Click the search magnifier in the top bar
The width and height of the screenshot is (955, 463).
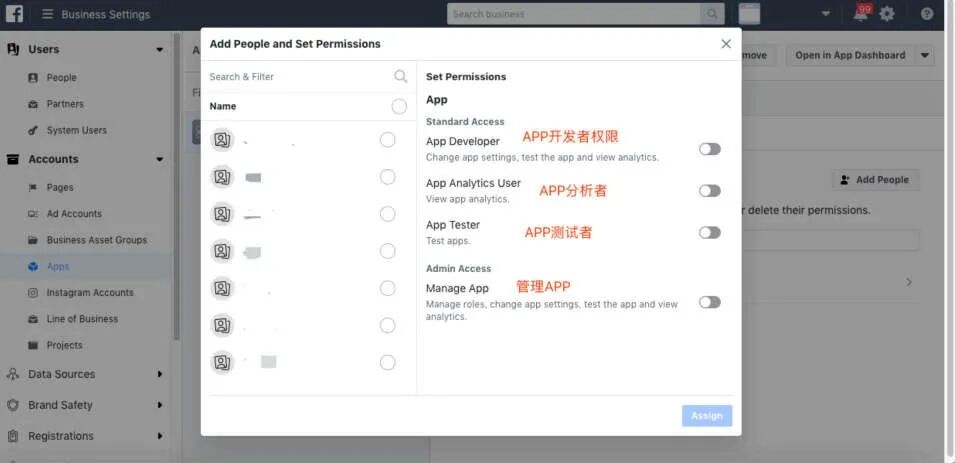pos(711,14)
